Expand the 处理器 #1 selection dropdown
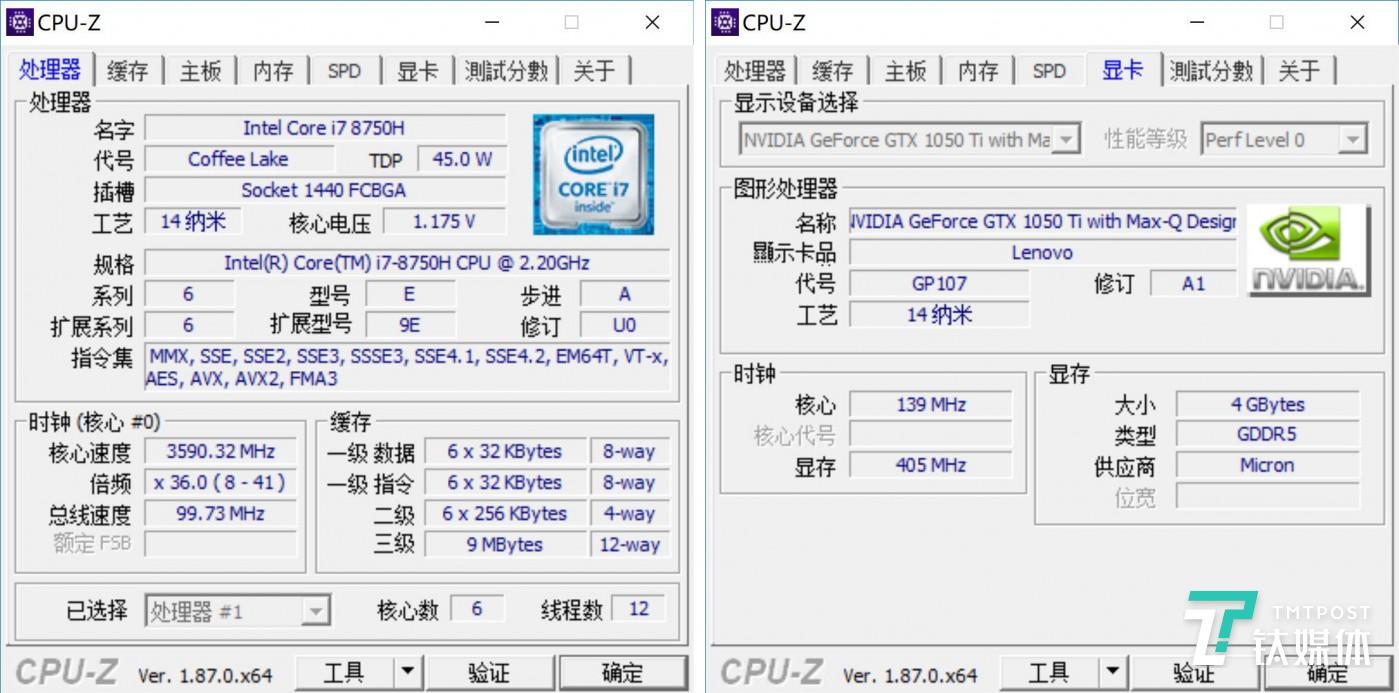Screen dimensions: 1399x693 click(x=316, y=611)
